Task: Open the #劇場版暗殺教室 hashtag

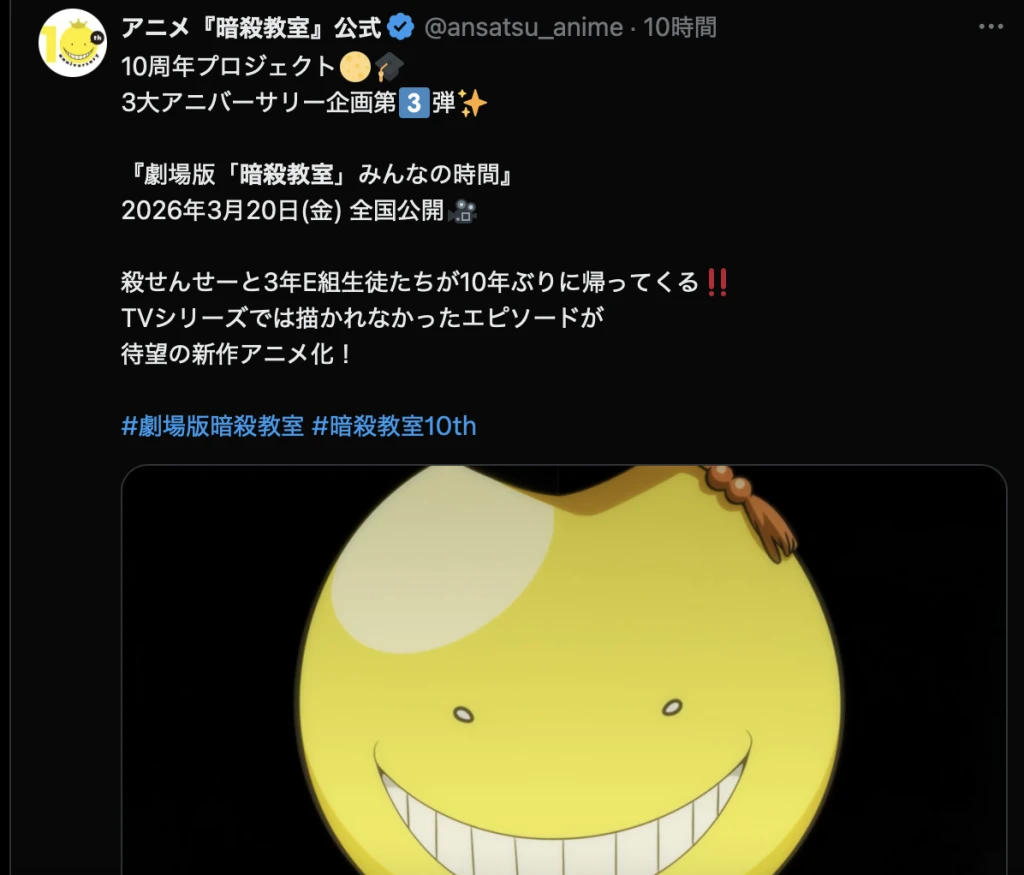Action: [x=212, y=426]
